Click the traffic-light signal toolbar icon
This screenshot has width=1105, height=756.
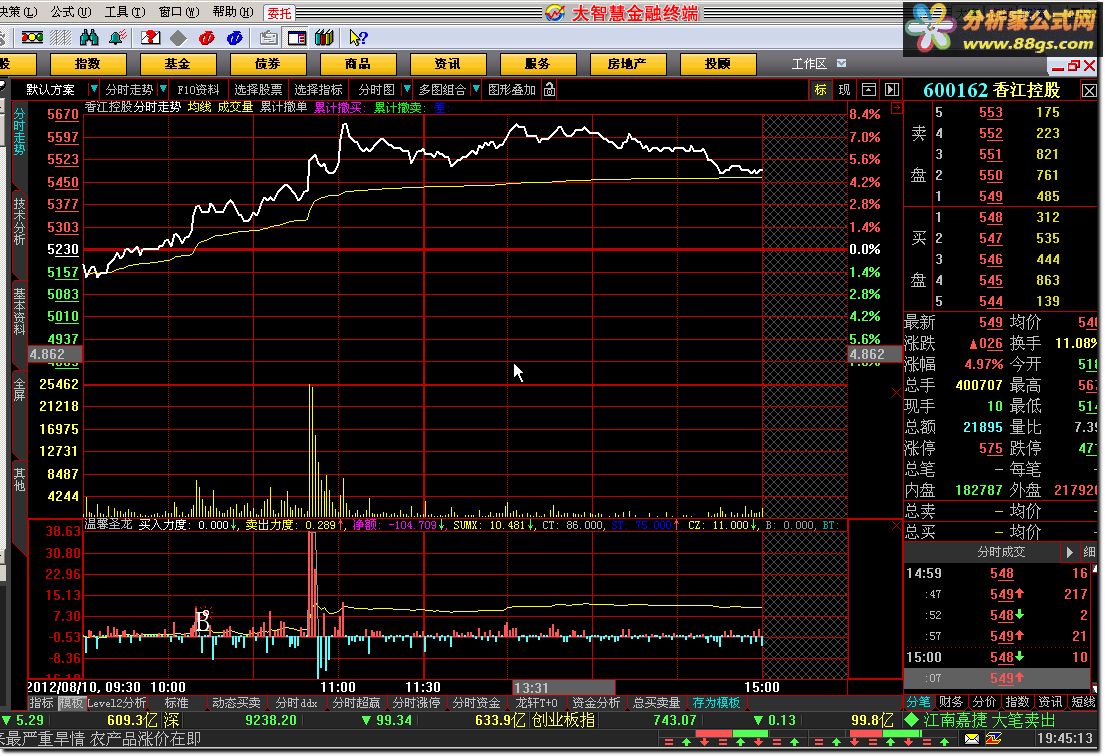[x=32, y=37]
